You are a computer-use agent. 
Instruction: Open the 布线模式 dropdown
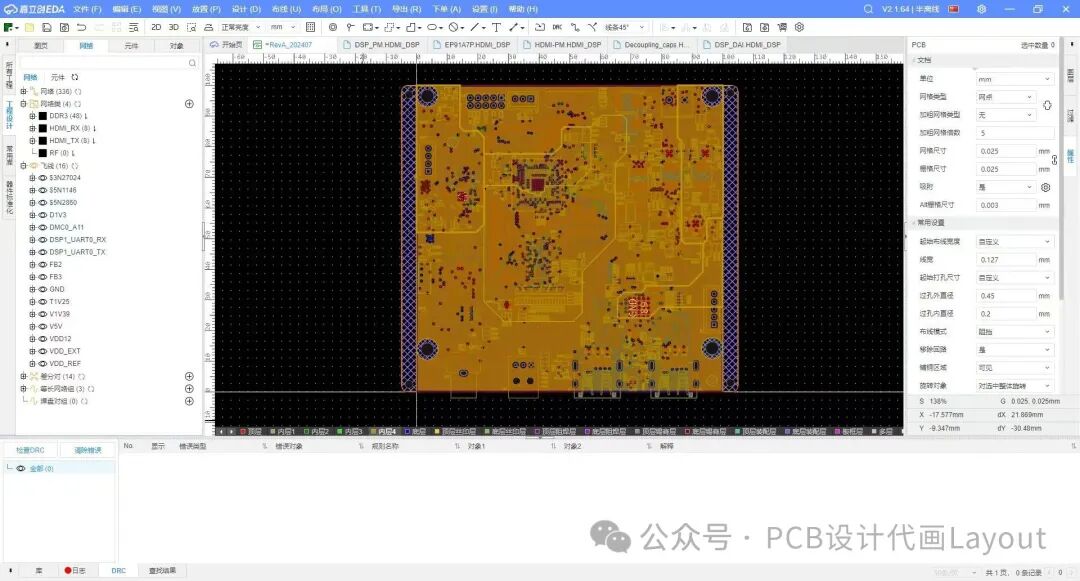click(1015, 332)
